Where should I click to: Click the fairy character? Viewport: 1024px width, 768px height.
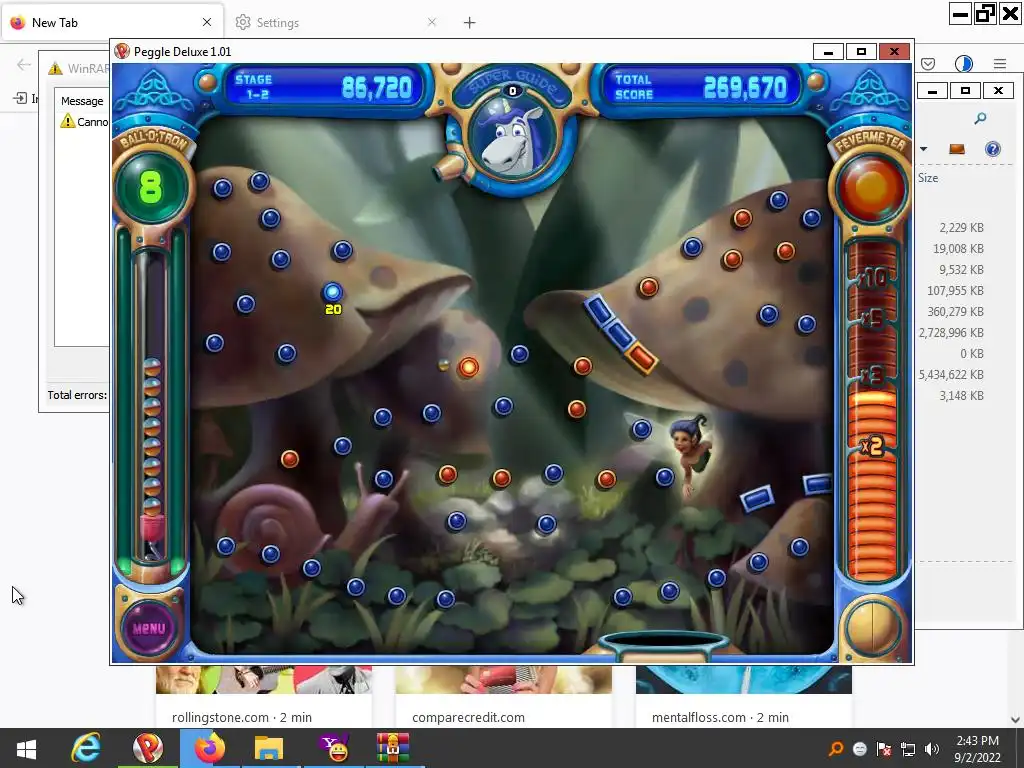click(689, 454)
